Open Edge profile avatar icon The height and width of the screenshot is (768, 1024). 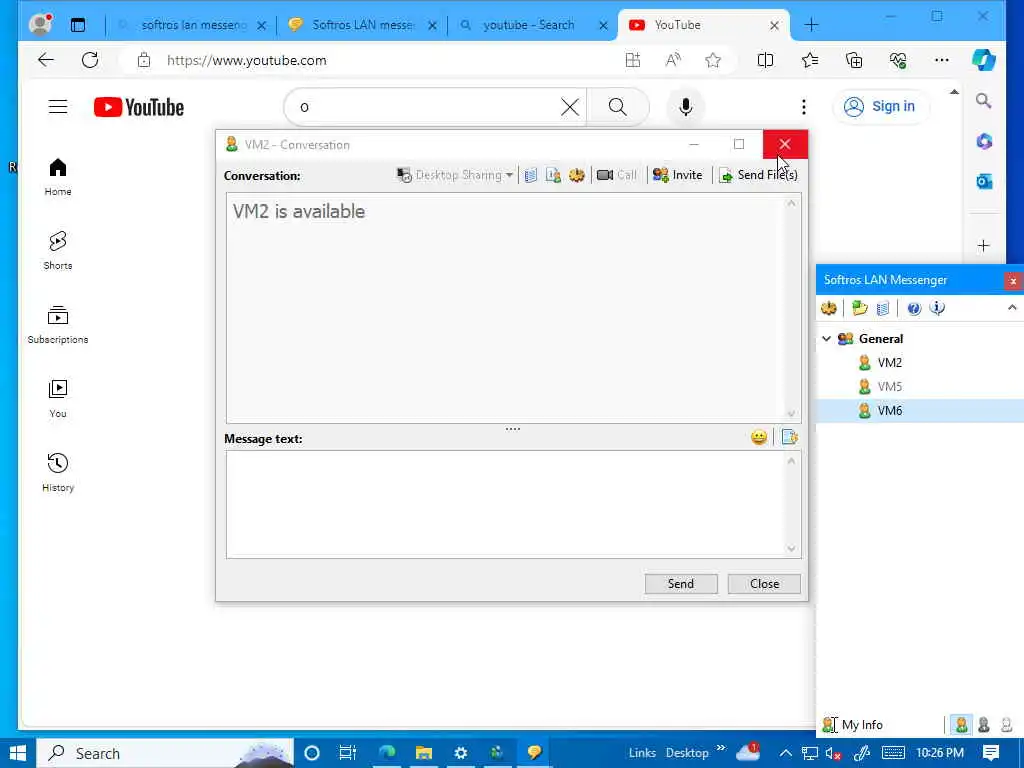click(40, 25)
